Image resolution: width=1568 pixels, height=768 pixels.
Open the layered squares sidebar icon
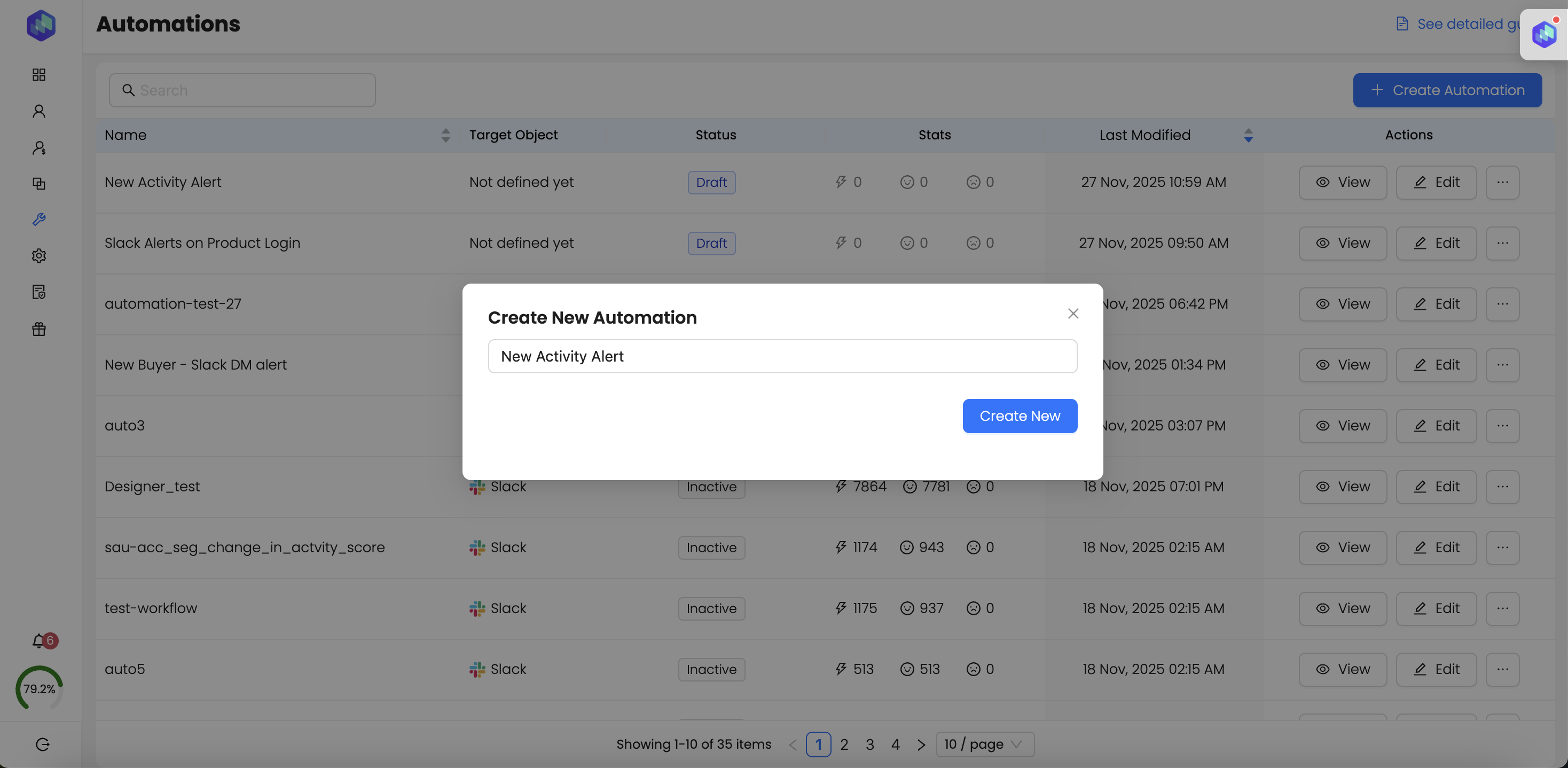coord(39,183)
